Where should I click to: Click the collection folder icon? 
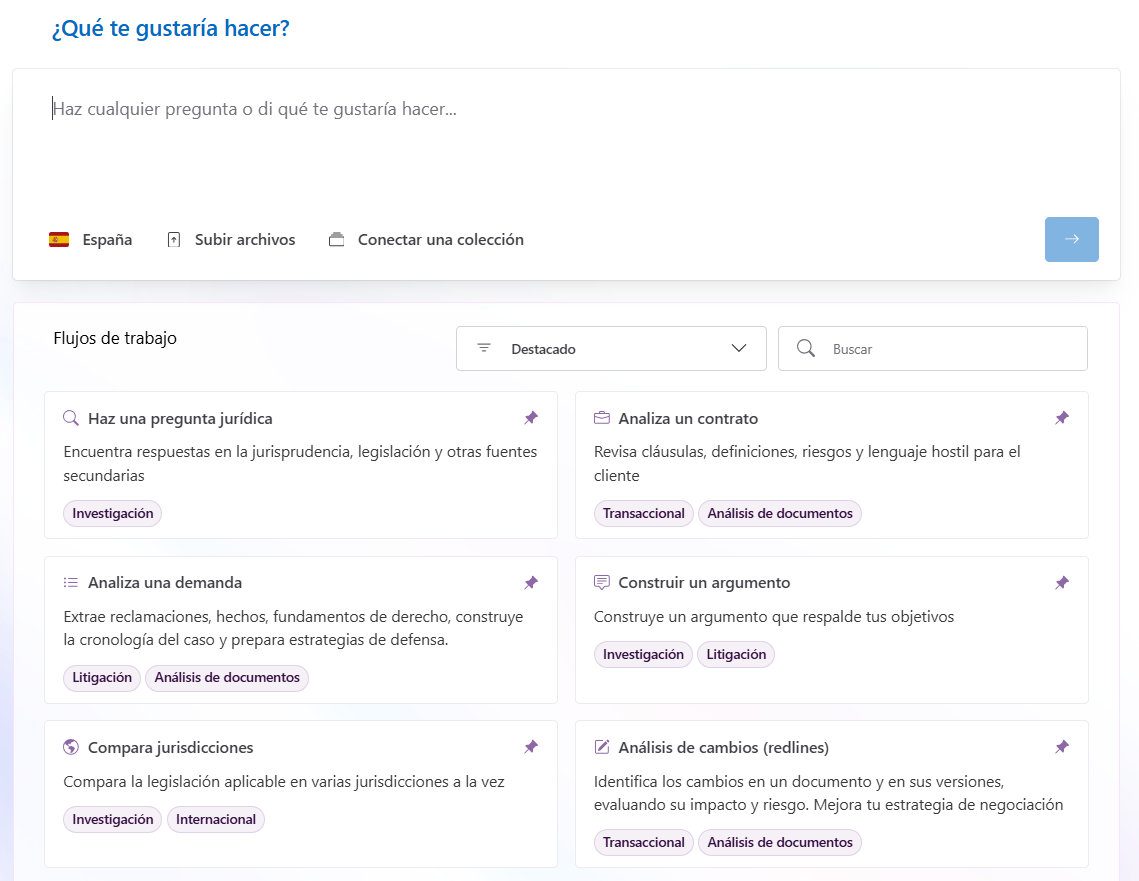pos(336,240)
